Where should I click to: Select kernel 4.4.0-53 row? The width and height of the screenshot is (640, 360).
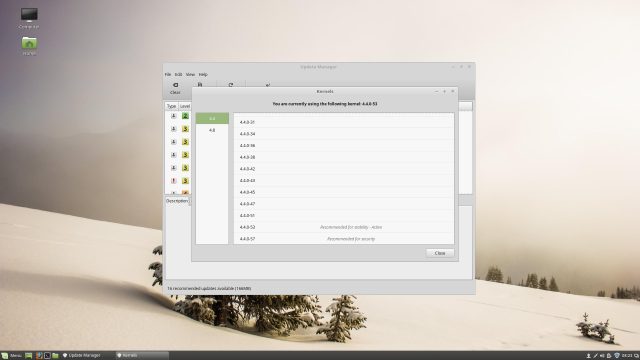coord(344,227)
